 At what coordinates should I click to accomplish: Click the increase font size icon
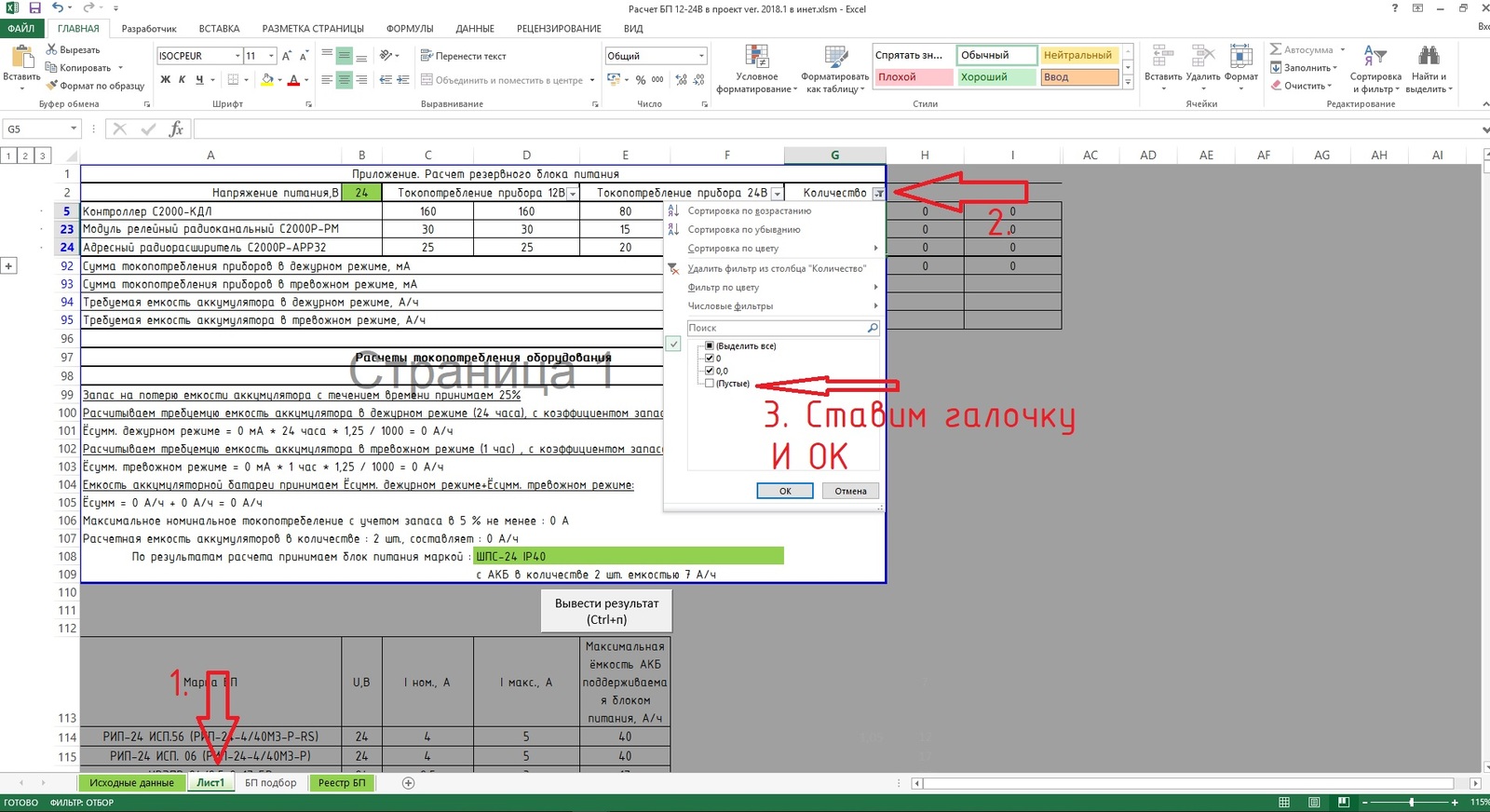(x=287, y=56)
